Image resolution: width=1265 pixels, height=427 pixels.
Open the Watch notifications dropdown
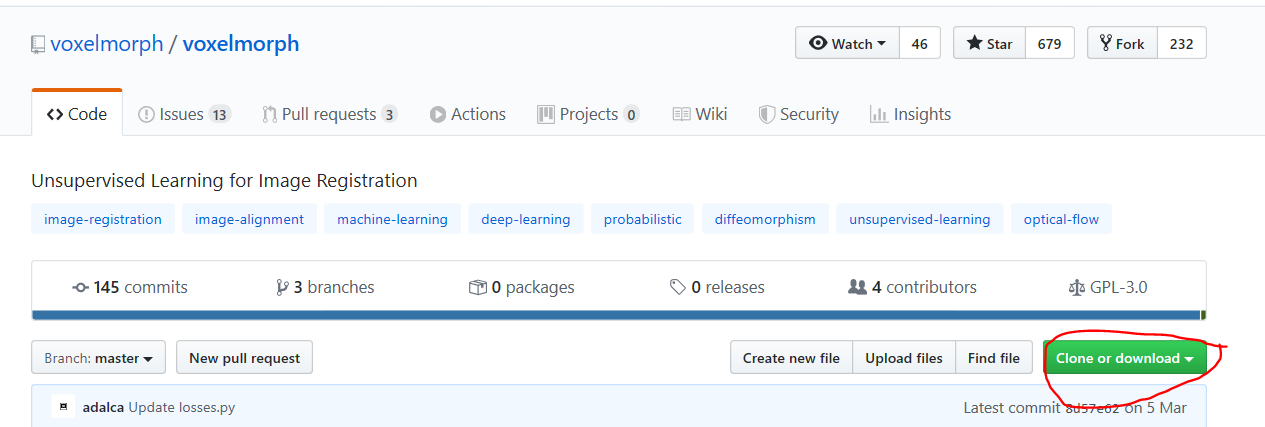(848, 44)
